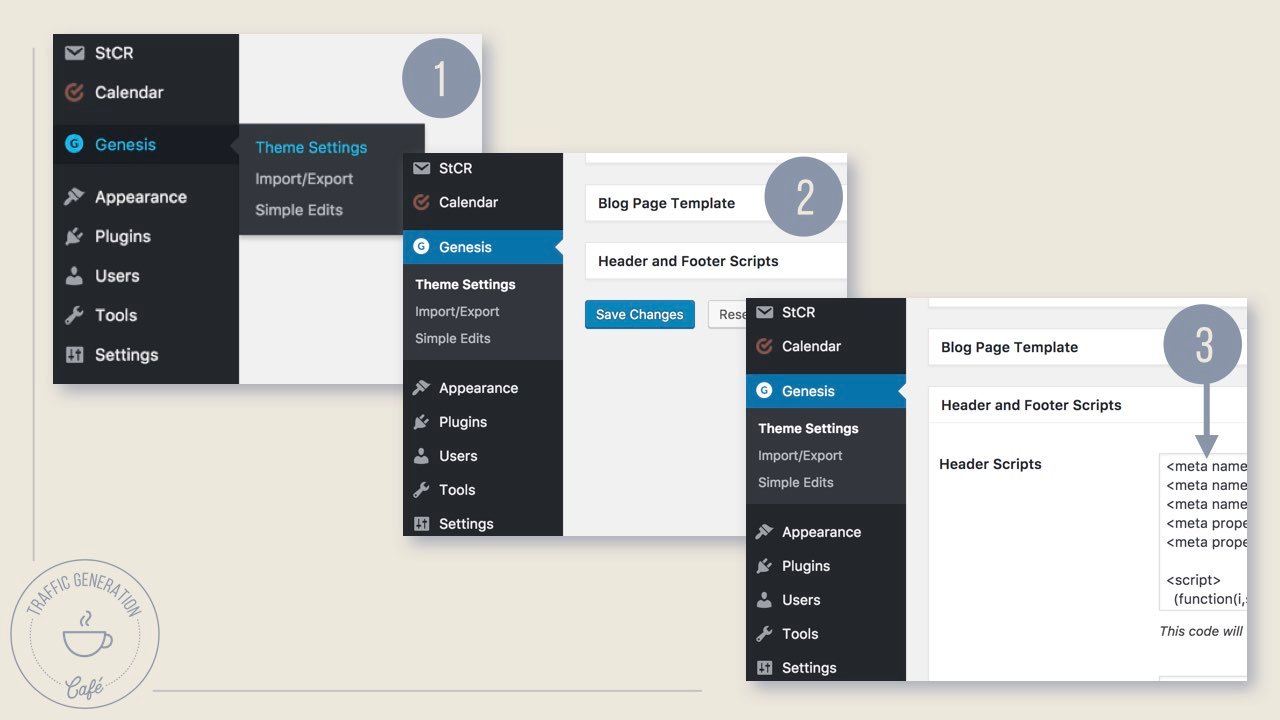Collapse Header and Footer Scripts heading in panel 3
Screen dimensions: 1280x720
pyautogui.click(x=1031, y=405)
